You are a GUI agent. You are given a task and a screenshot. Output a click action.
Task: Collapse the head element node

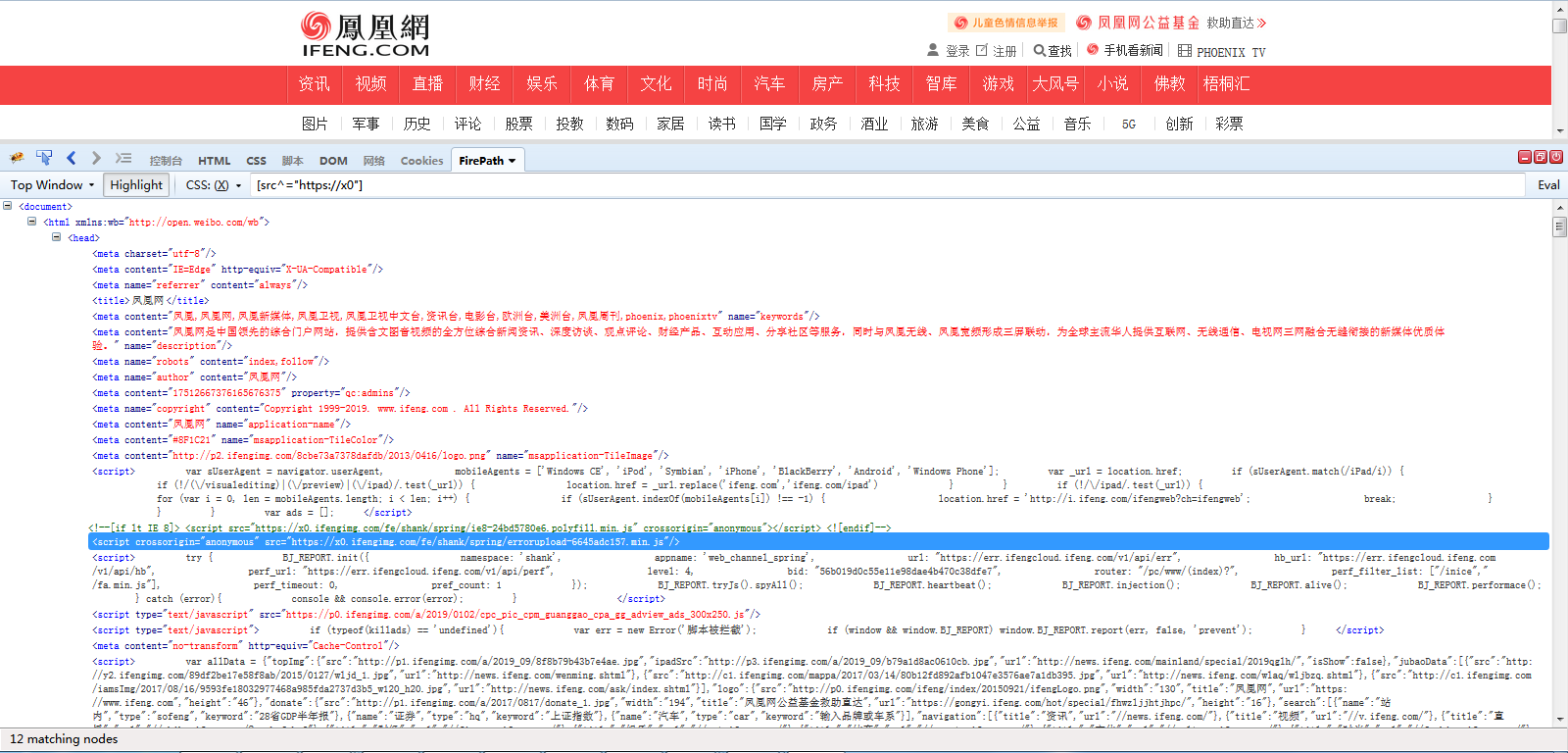(x=57, y=237)
